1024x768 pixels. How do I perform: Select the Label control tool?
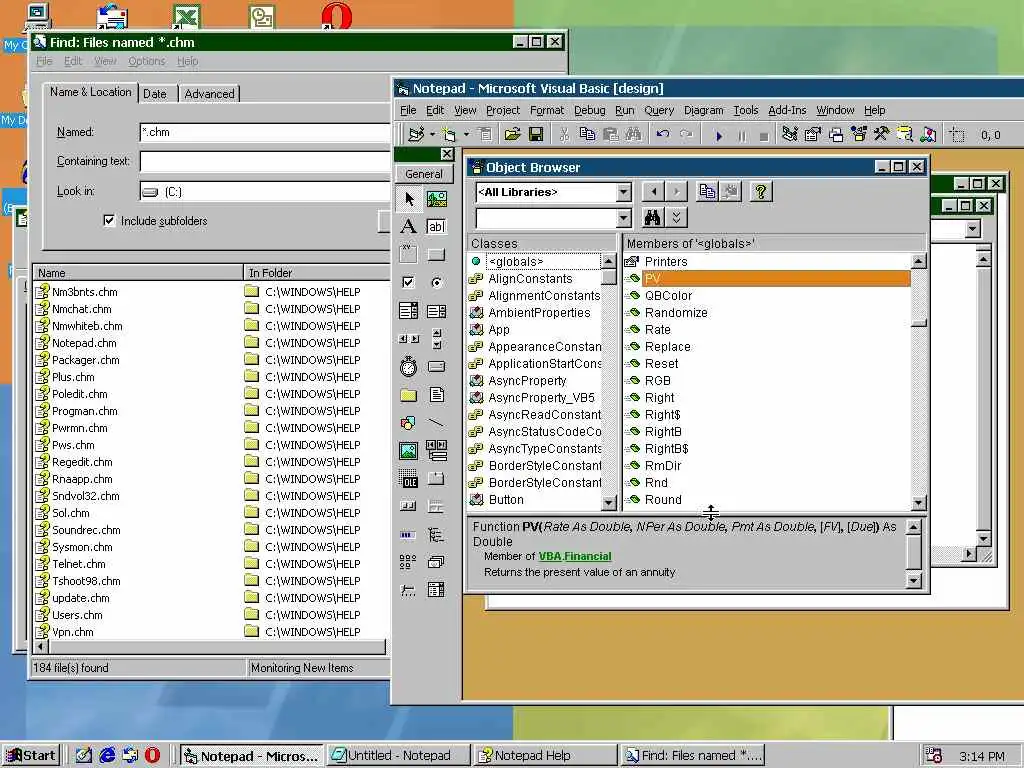(409, 226)
